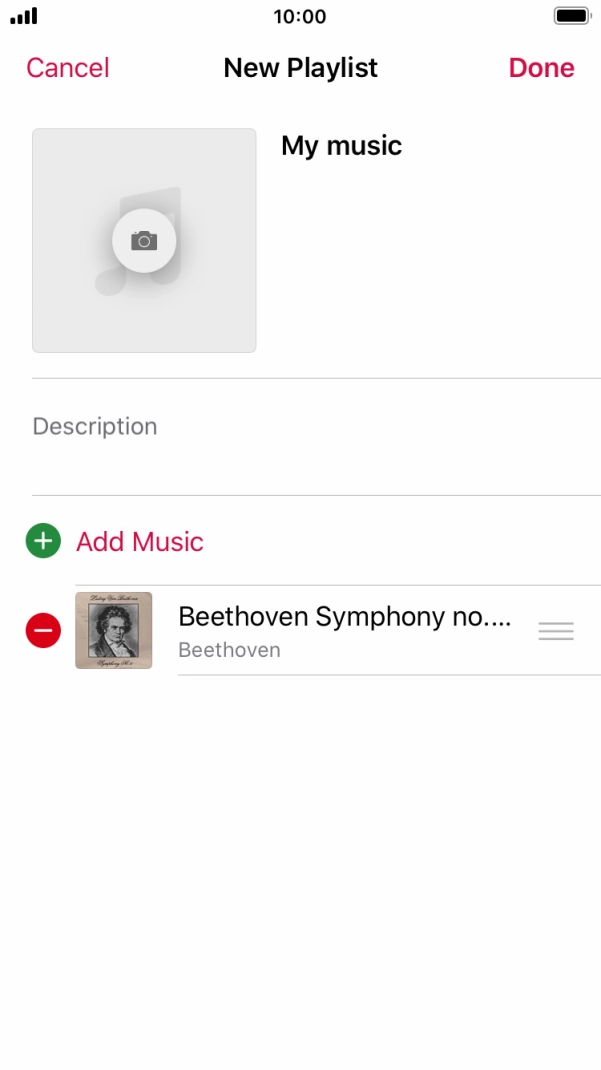Screen dimensions: 601x1070
Task: Tap the battery icon in the status bar
Action: coord(572,17)
